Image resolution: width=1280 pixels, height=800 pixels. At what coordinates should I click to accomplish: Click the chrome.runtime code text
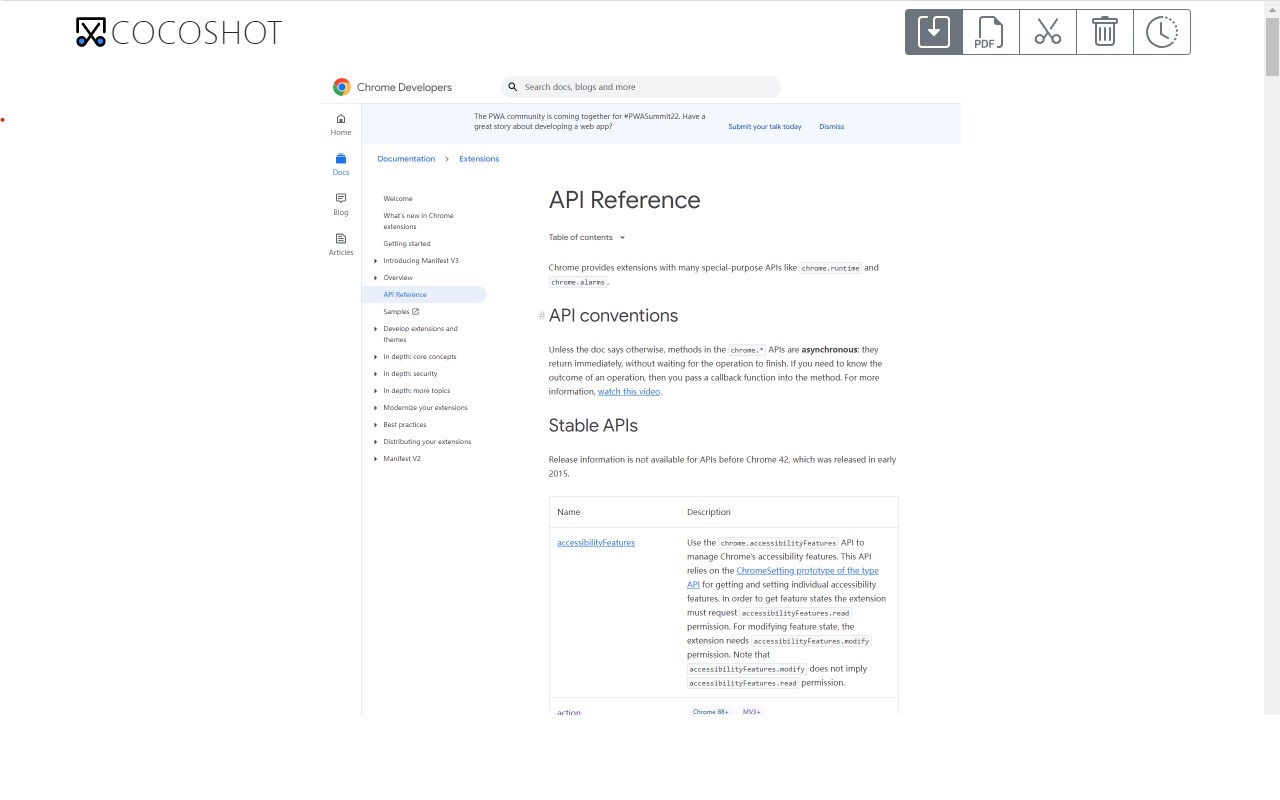[x=831, y=268]
